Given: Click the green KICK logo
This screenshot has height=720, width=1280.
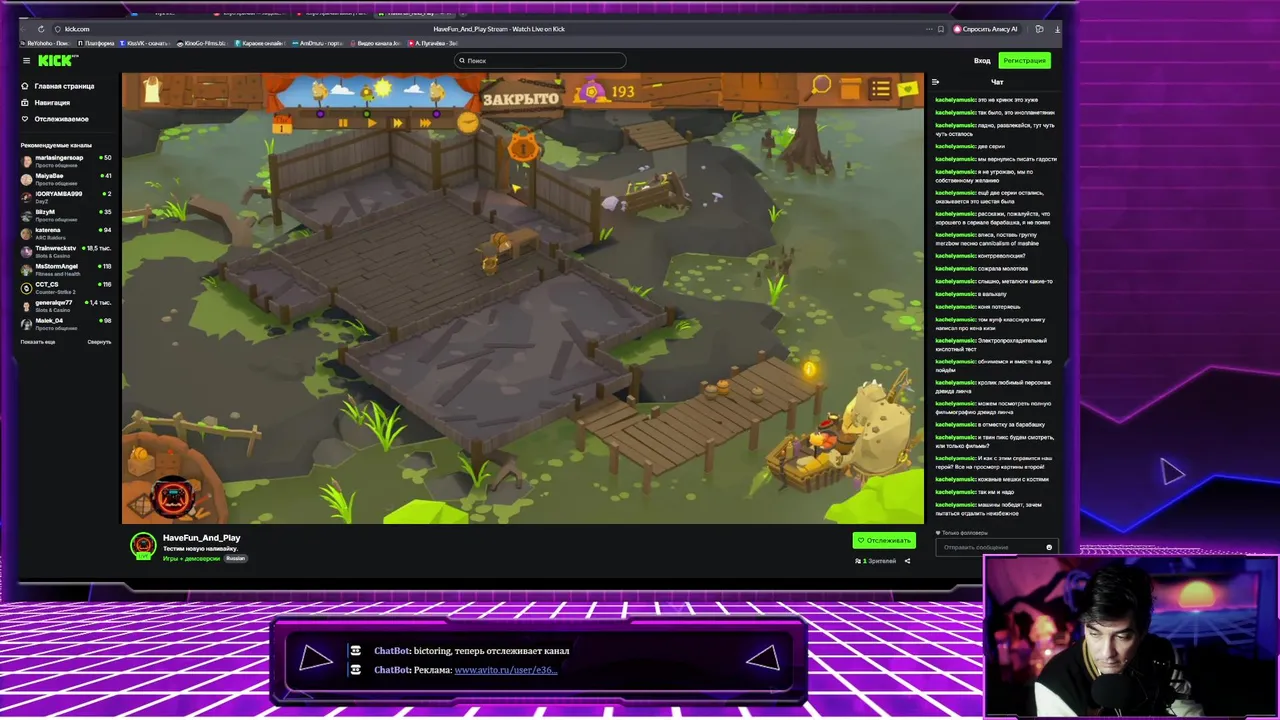Looking at the screenshot, I should (58, 61).
